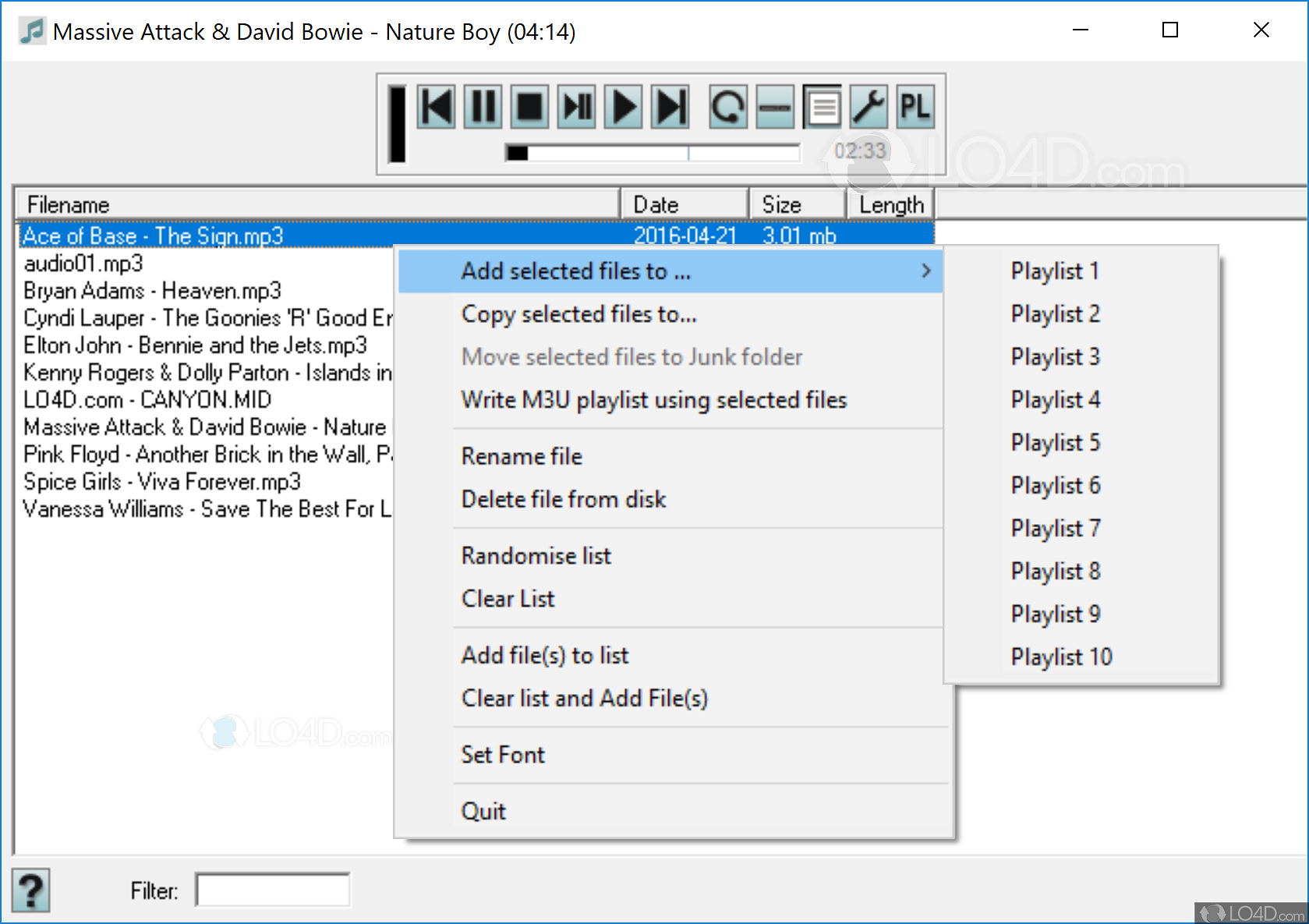Select Elton John - Bennie and the Jets.mp3

pos(195,345)
